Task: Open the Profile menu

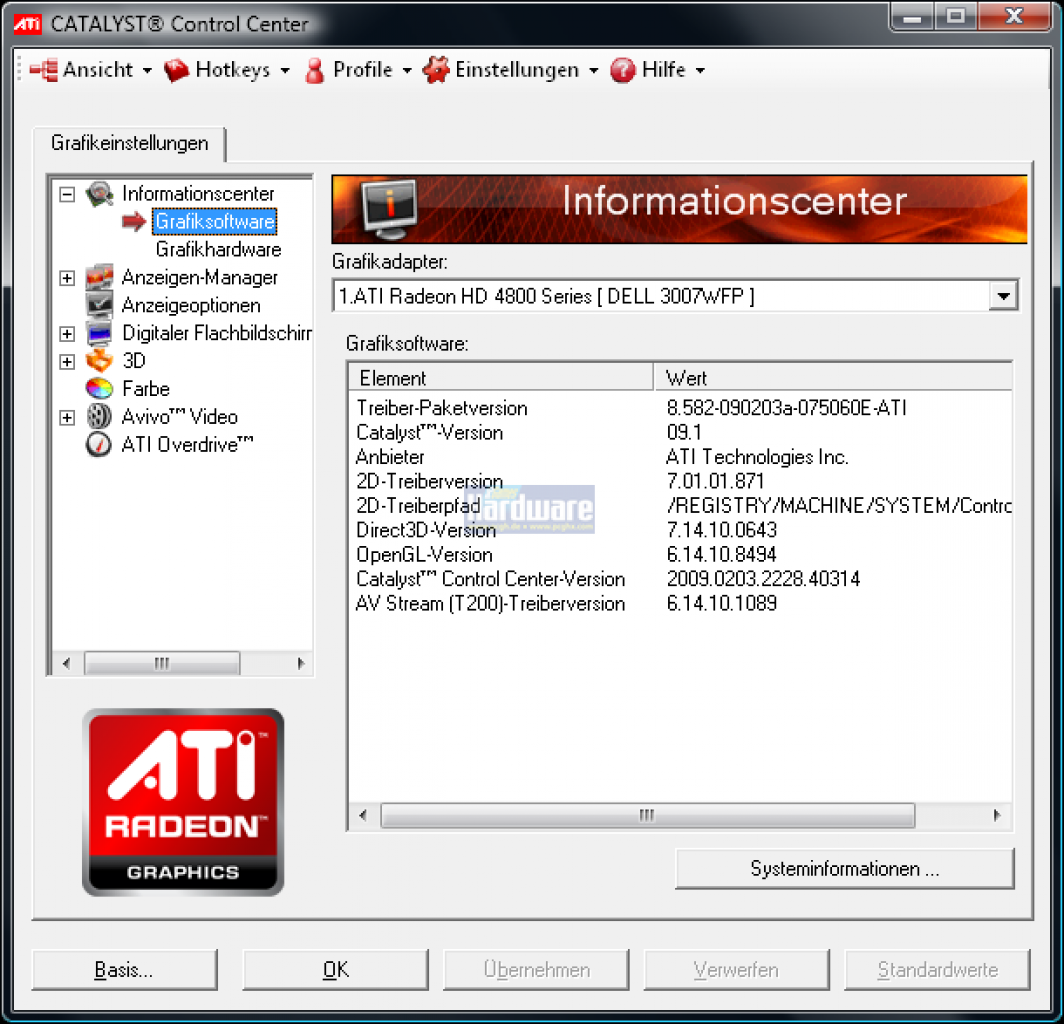Action: click(358, 70)
